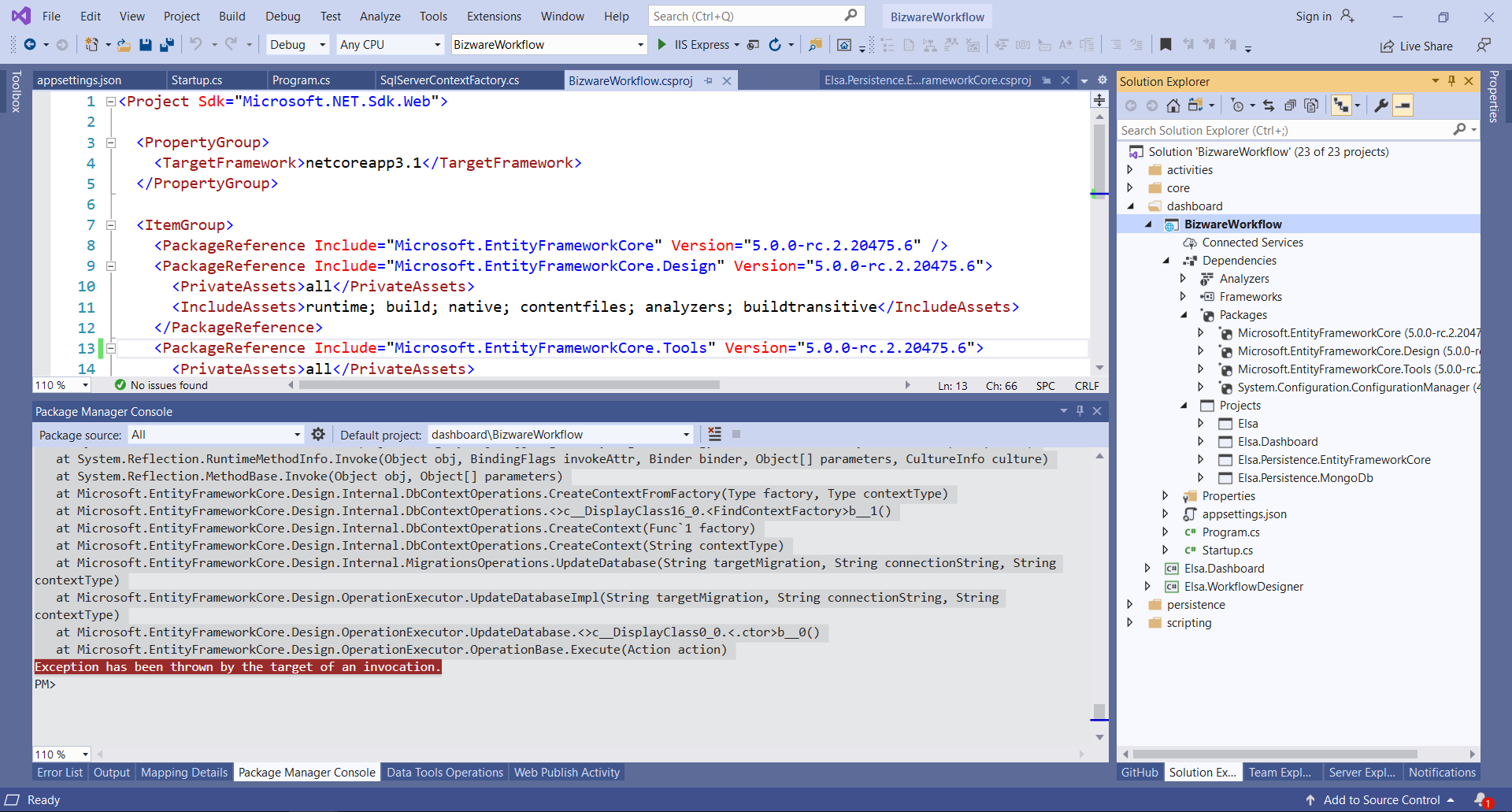
Task: Open the Debug configuration dropdown
Action: (321, 44)
